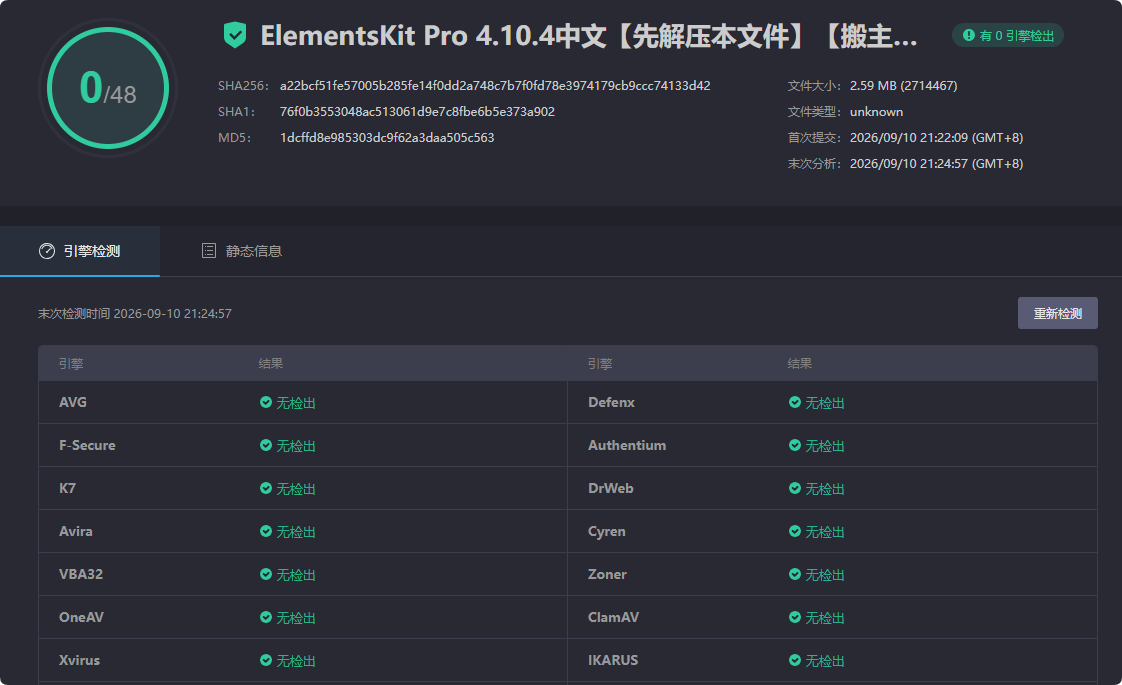
Task: Click last analysis time 21:24:57 in header
Action: click(937, 163)
